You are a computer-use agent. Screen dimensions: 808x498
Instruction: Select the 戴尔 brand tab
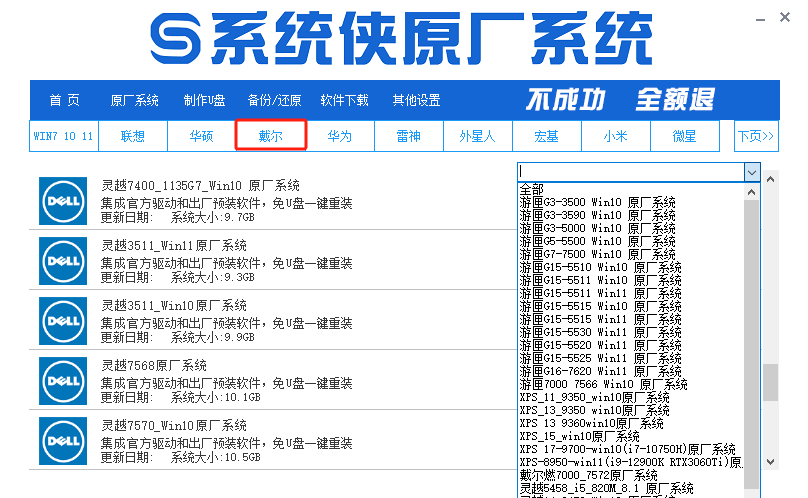[x=271, y=136]
